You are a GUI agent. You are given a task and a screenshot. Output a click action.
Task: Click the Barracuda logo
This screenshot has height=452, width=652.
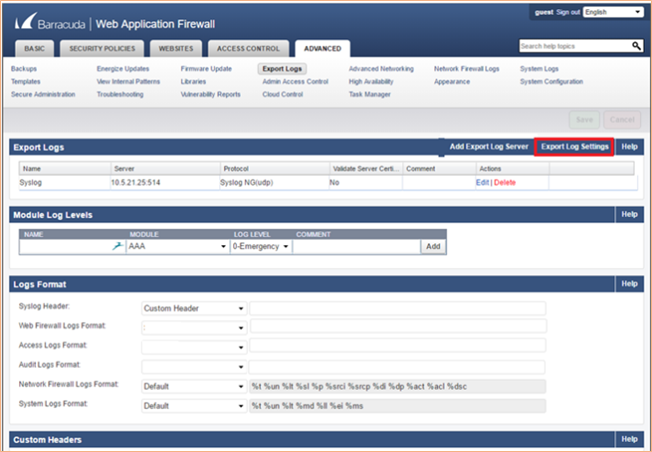(50, 23)
